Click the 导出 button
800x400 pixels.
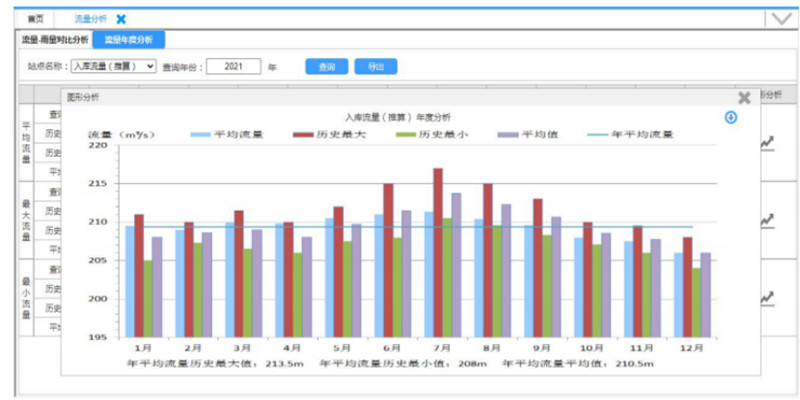(375, 66)
